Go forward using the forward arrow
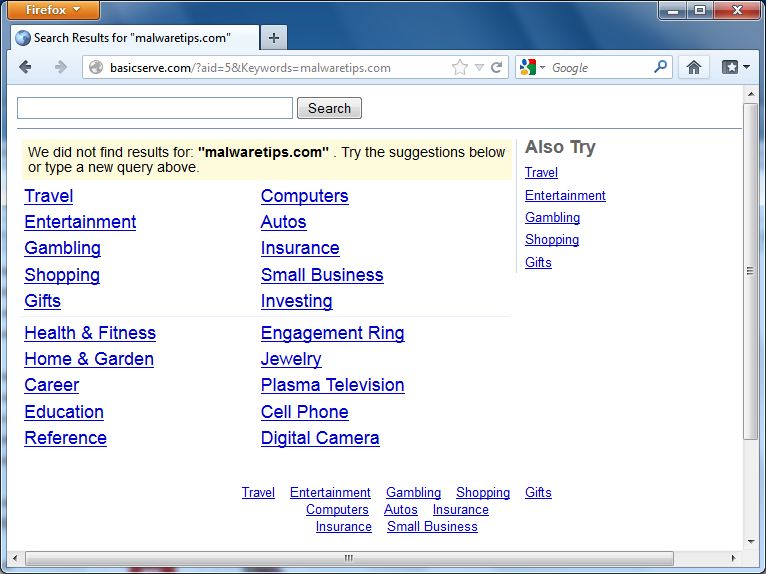 61,67
